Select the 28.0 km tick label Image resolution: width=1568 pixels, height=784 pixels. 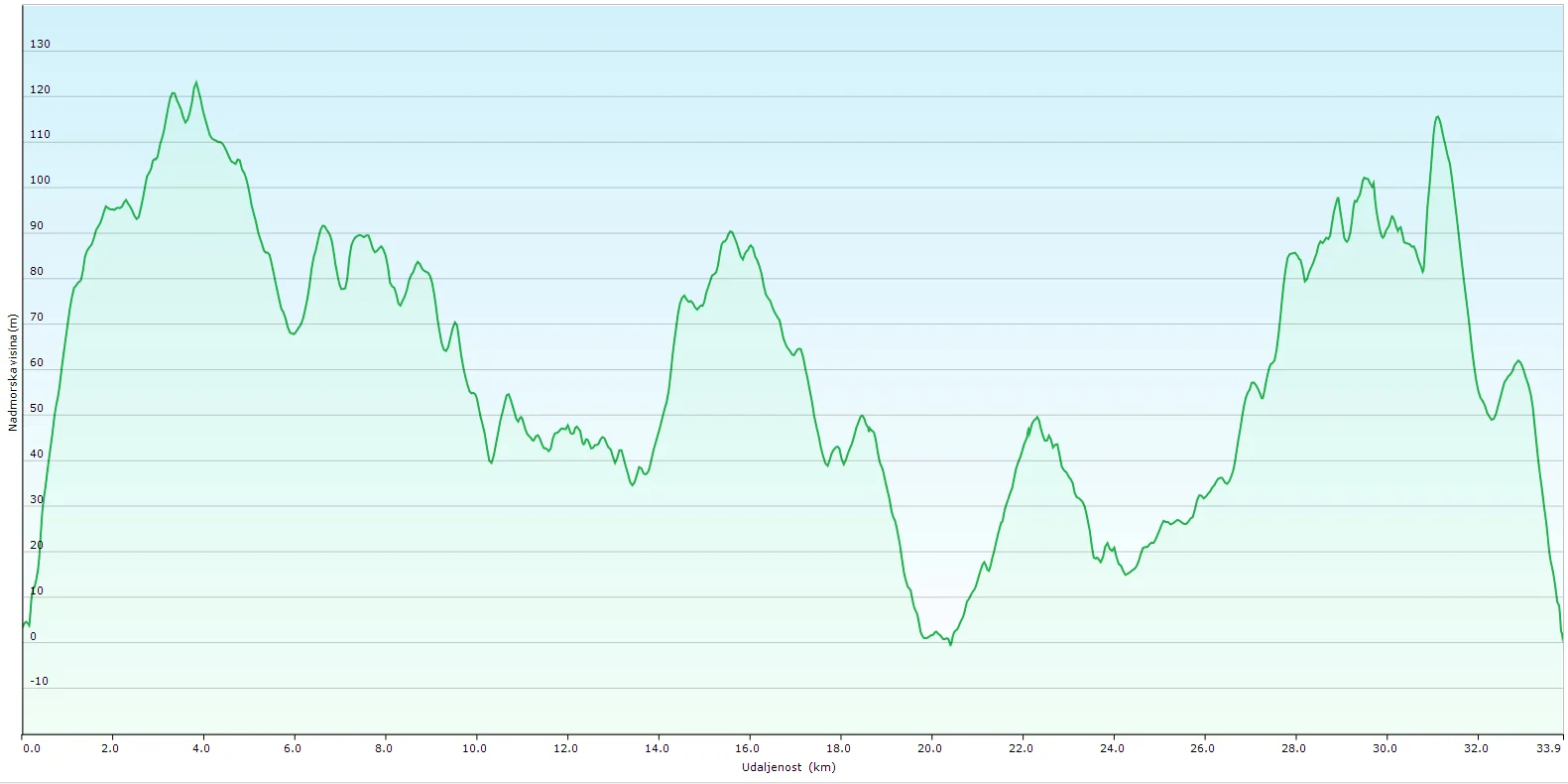click(1293, 748)
